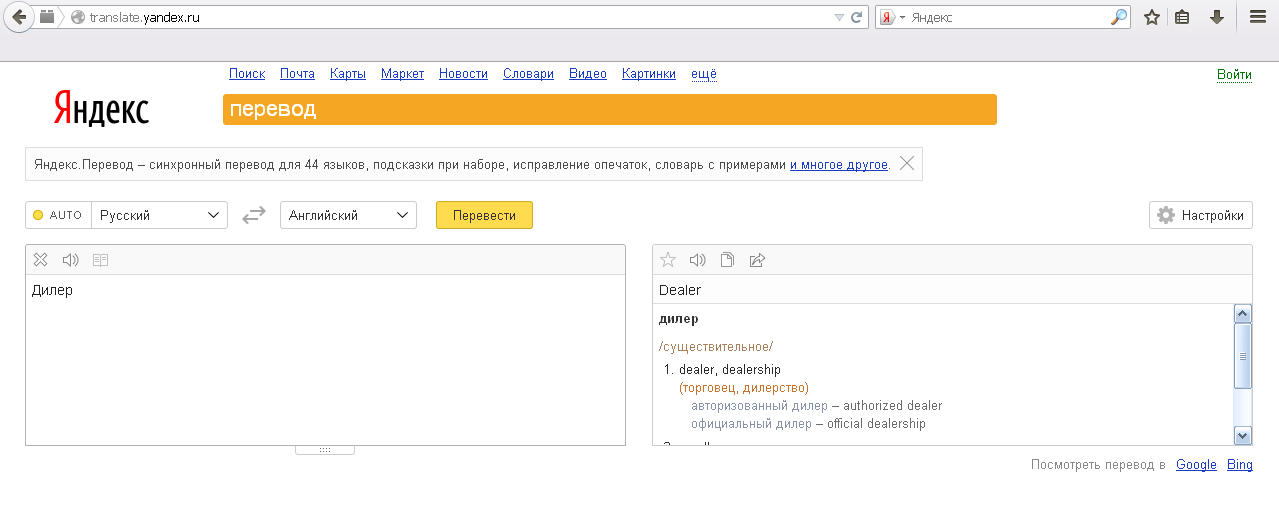Click the Dealer translation result text

tap(680, 290)
